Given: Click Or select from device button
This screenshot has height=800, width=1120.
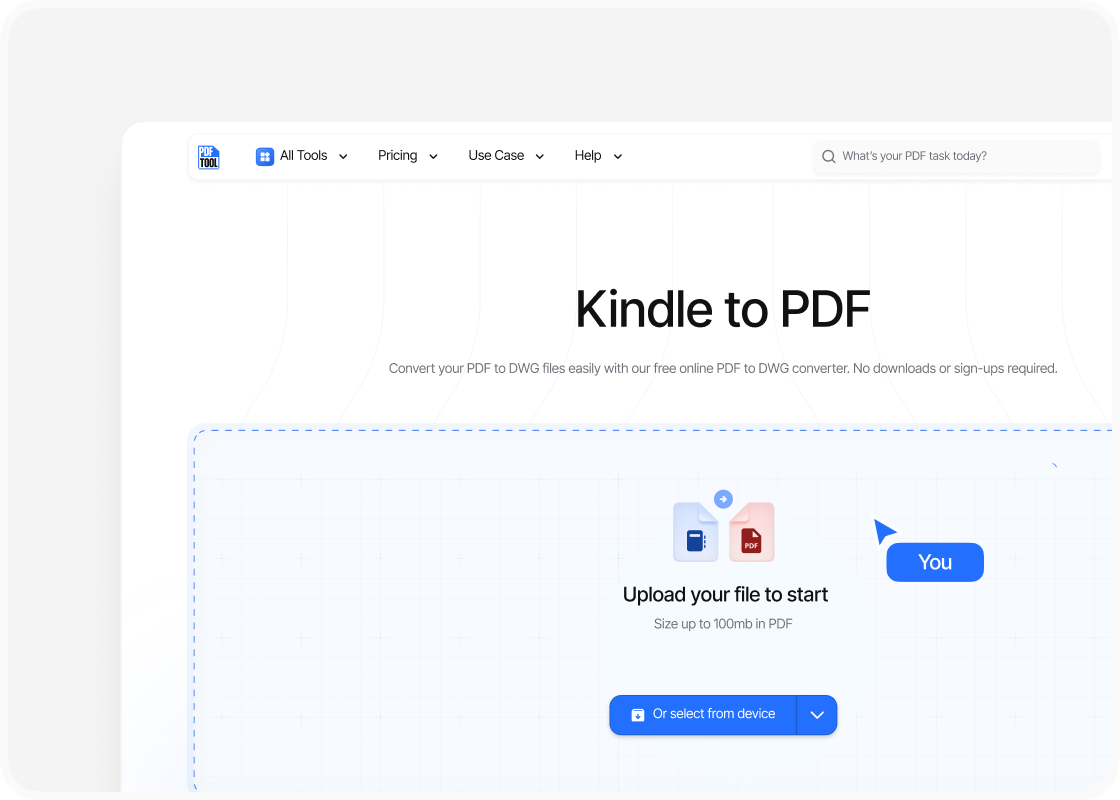Looking at the screenshot, I should tap(703, 714).
